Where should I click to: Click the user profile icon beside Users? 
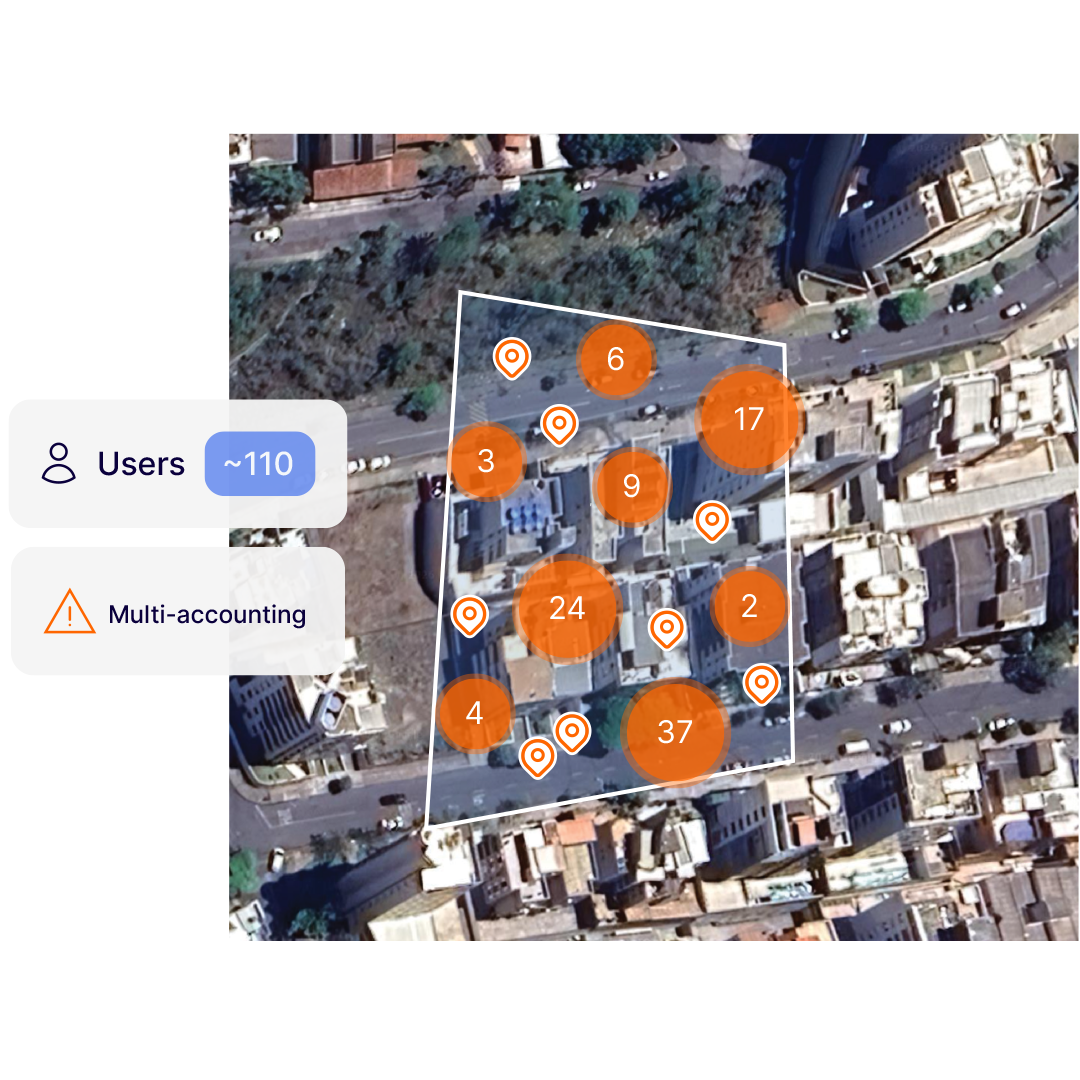(x=59, y=464)
